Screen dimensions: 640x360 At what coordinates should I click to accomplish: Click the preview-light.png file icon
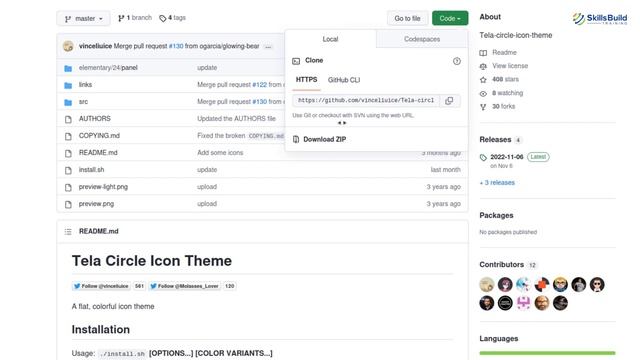68,187
